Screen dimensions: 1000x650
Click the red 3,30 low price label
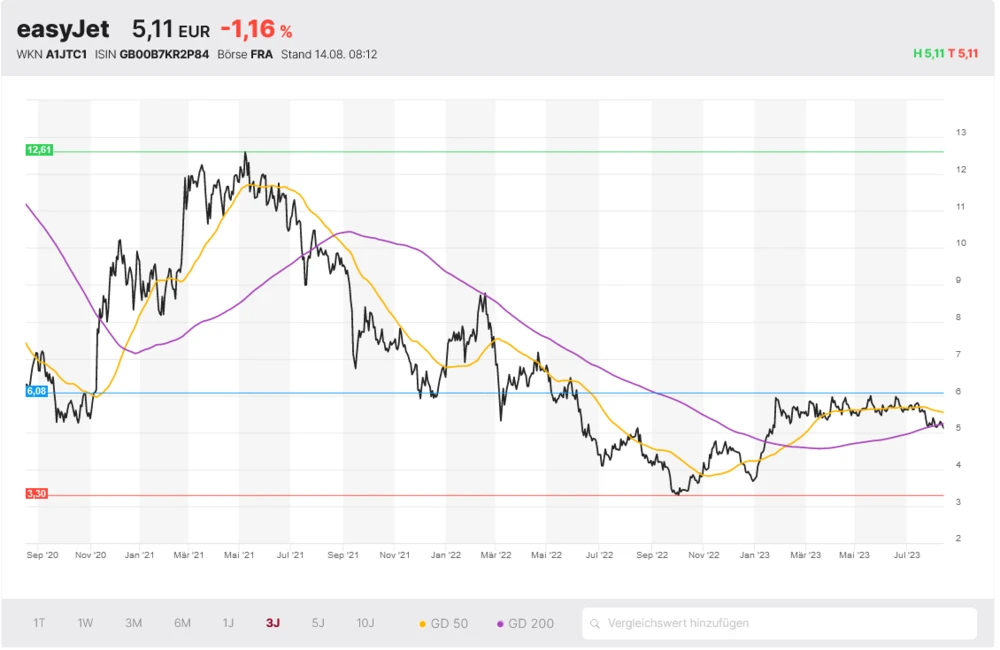coord(37,494)
